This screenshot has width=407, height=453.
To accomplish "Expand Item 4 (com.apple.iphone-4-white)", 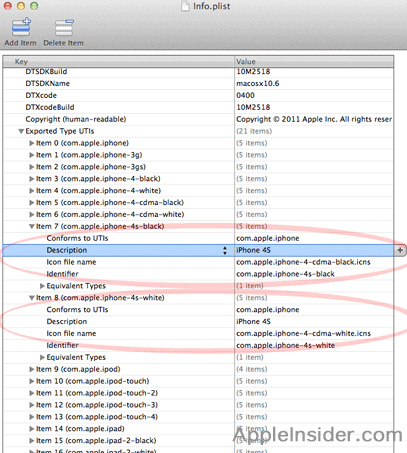I will (x=32, y=191).
